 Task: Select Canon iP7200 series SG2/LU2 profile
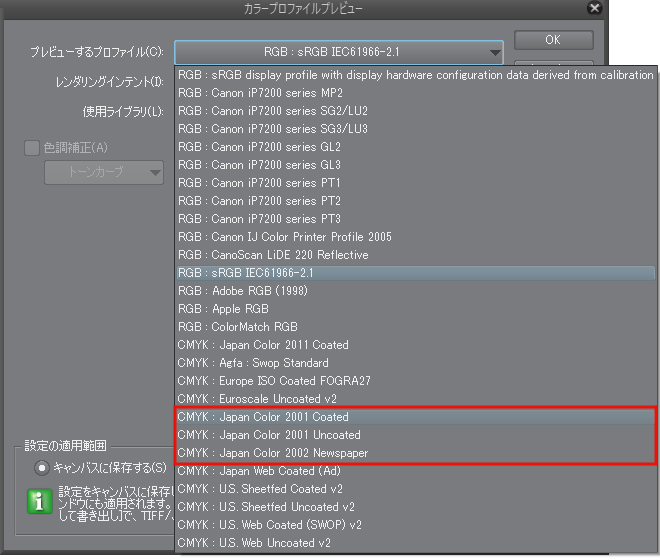415,111
